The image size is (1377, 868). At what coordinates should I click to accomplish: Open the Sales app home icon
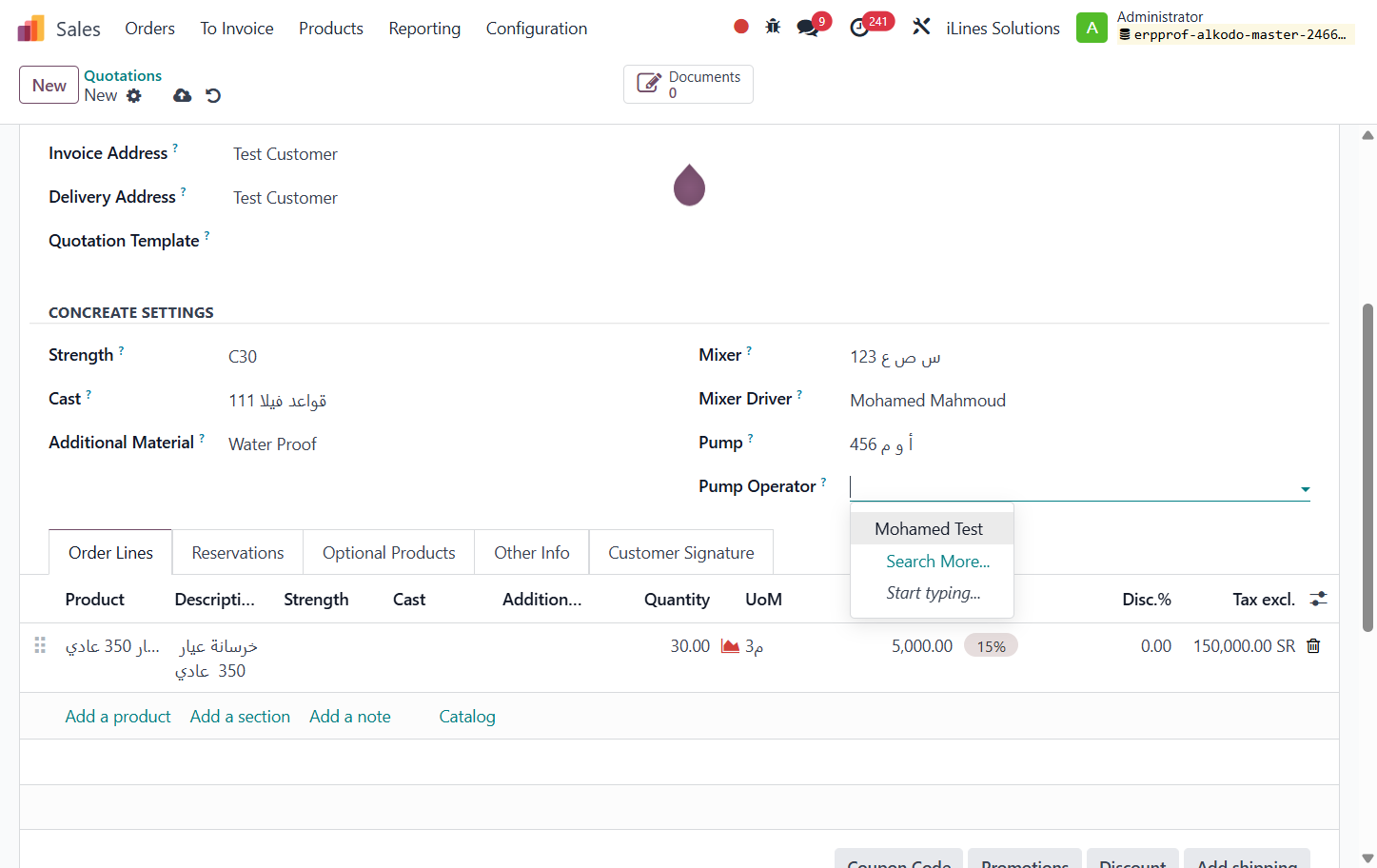click(30, 29)
